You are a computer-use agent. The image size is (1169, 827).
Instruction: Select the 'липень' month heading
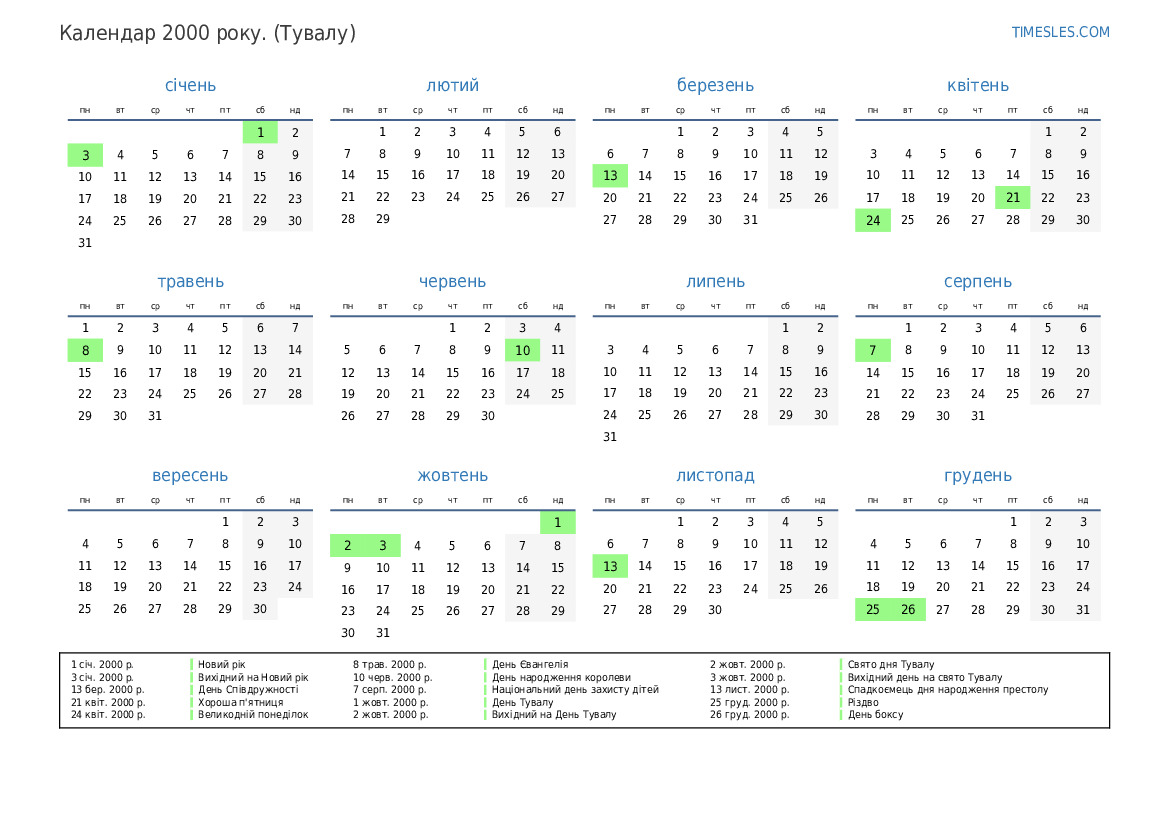pos(715,281)
